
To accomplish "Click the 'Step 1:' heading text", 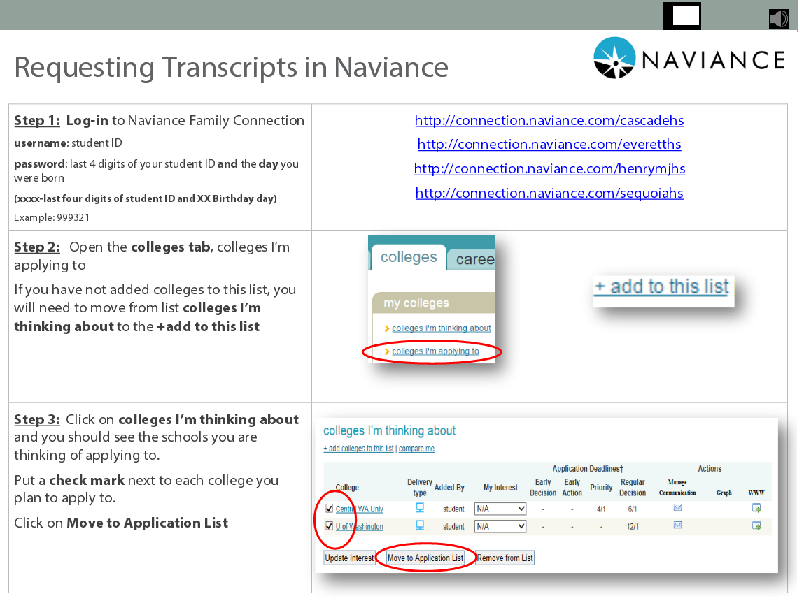I will pos(37,120).
